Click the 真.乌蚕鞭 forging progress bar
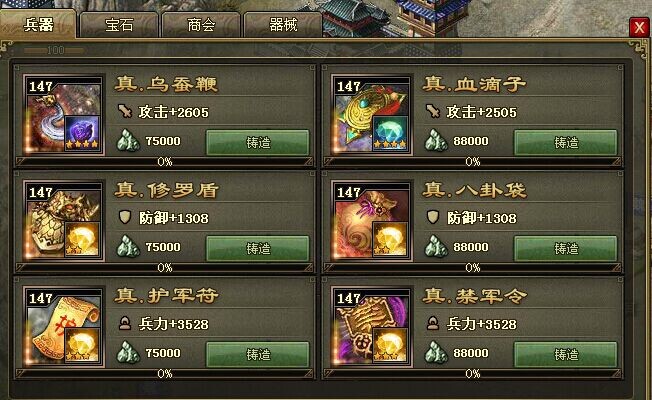The height and width of the screenshot is (400, 652). 165,162
